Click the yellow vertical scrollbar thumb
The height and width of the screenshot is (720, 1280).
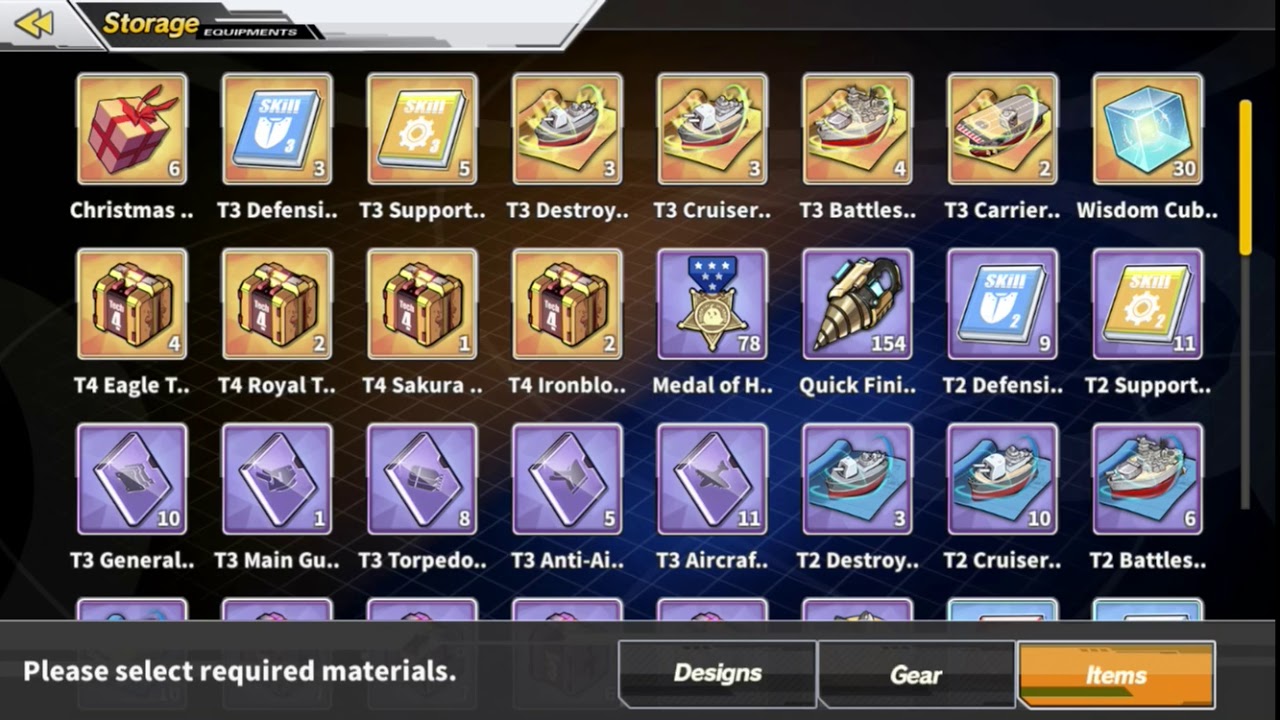tap(1245, 177)
